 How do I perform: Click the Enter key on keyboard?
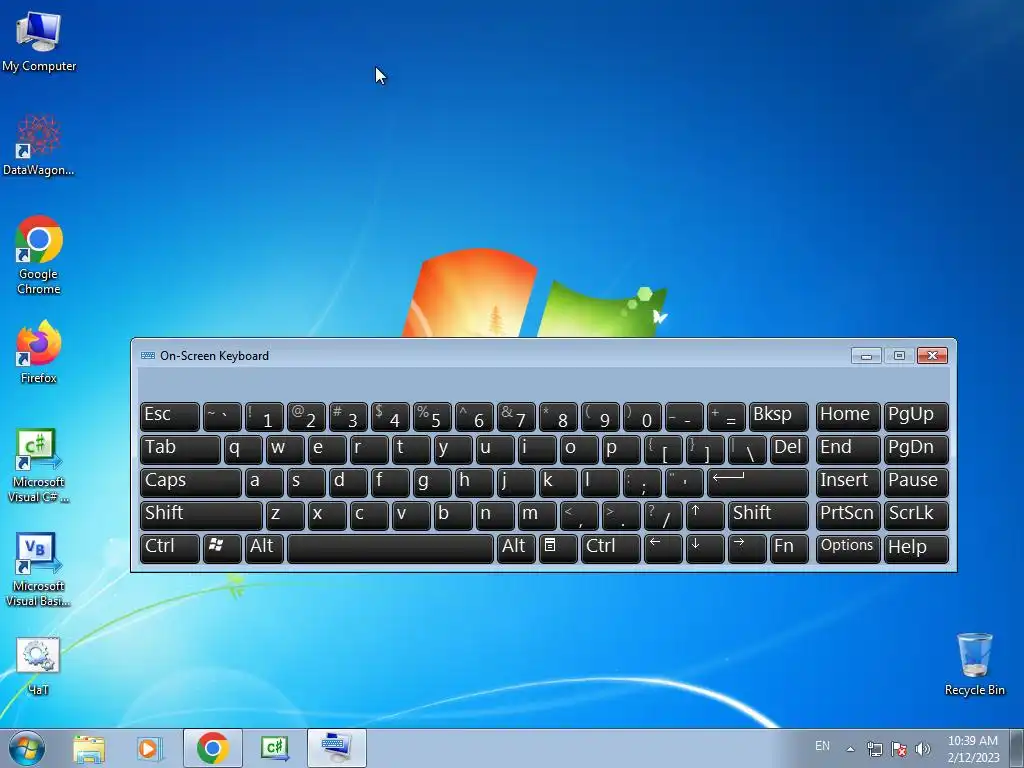(758, 482)
